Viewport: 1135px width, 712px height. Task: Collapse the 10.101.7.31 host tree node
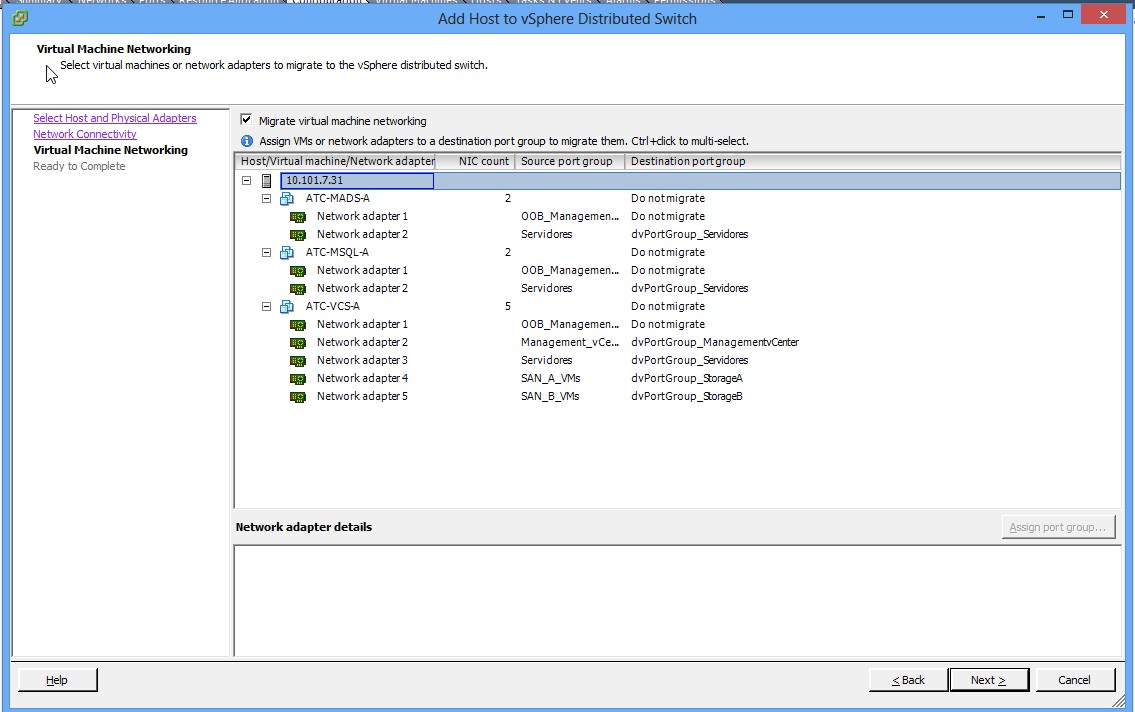pyautogui.click(x=246, y=181)
